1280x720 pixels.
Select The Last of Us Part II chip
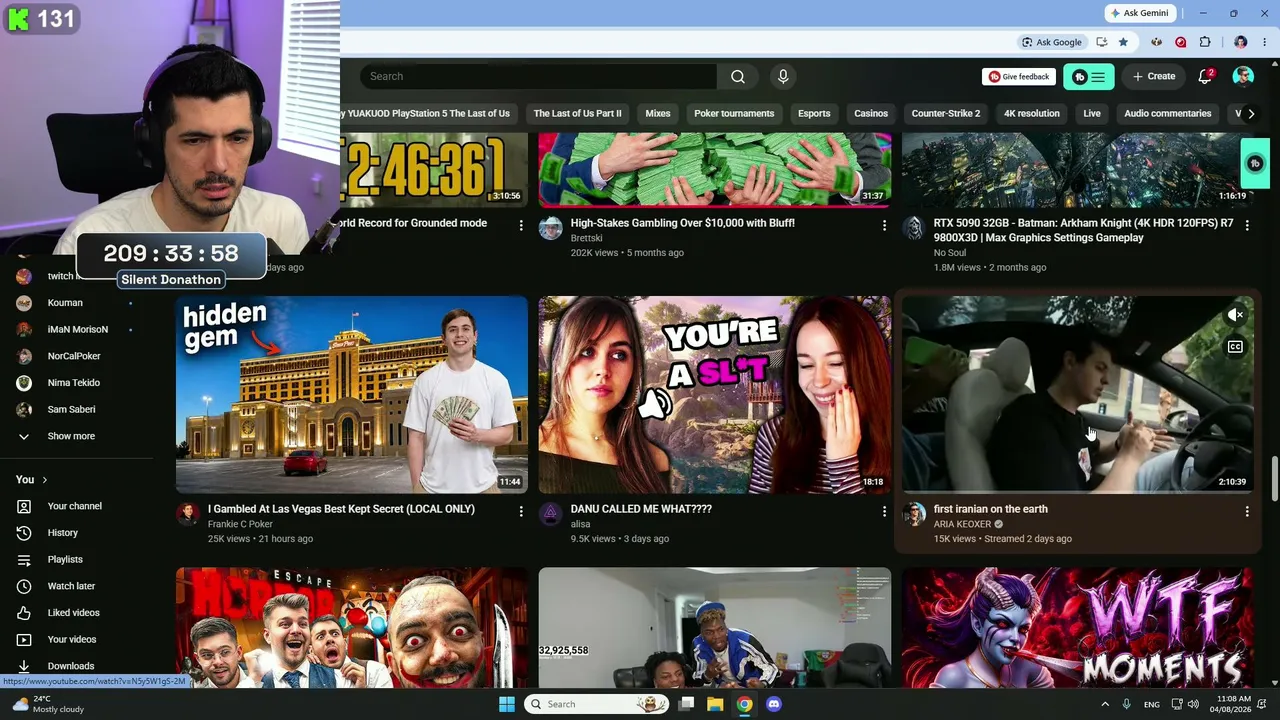tap(577, 114)
